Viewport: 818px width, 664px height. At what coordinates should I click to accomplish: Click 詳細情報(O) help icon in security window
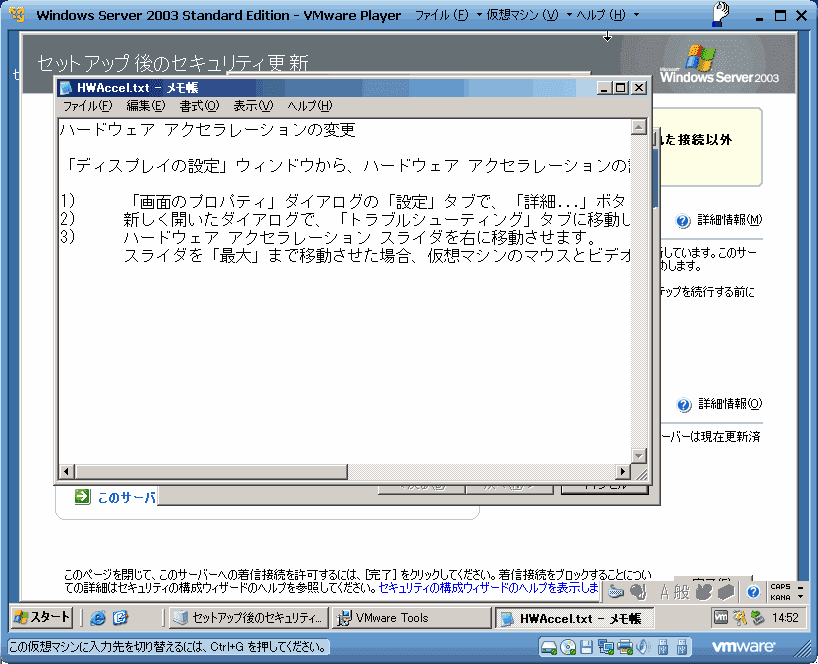(x=684, y=405)
